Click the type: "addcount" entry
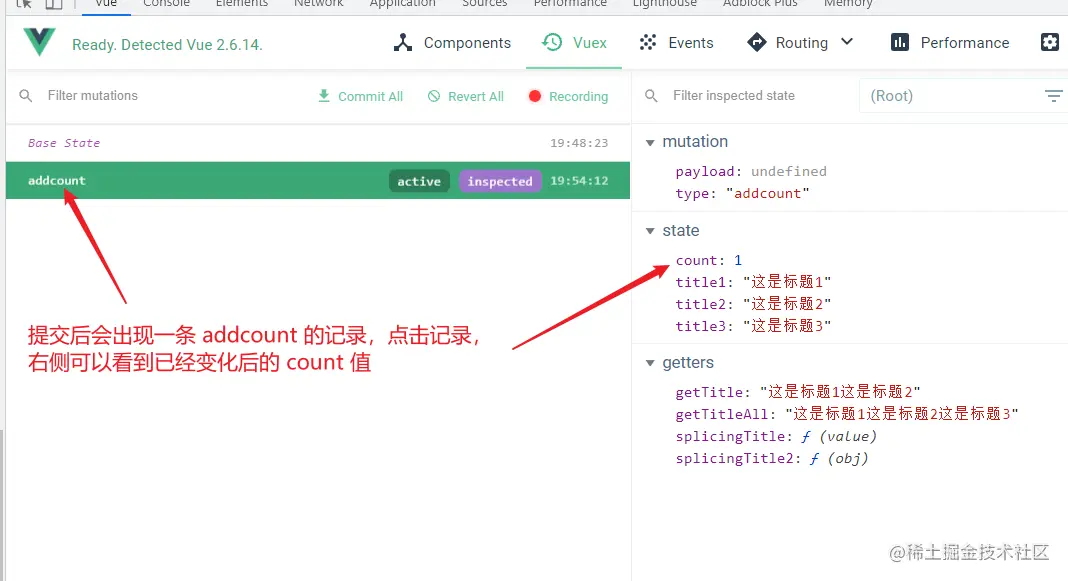1068x581 pixels. tap(742, 193)
